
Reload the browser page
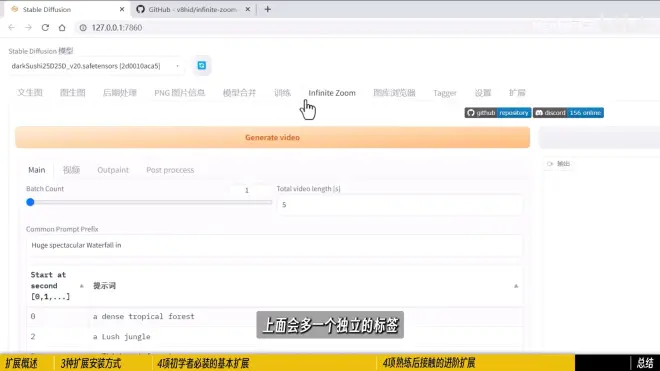pos(45,27)
